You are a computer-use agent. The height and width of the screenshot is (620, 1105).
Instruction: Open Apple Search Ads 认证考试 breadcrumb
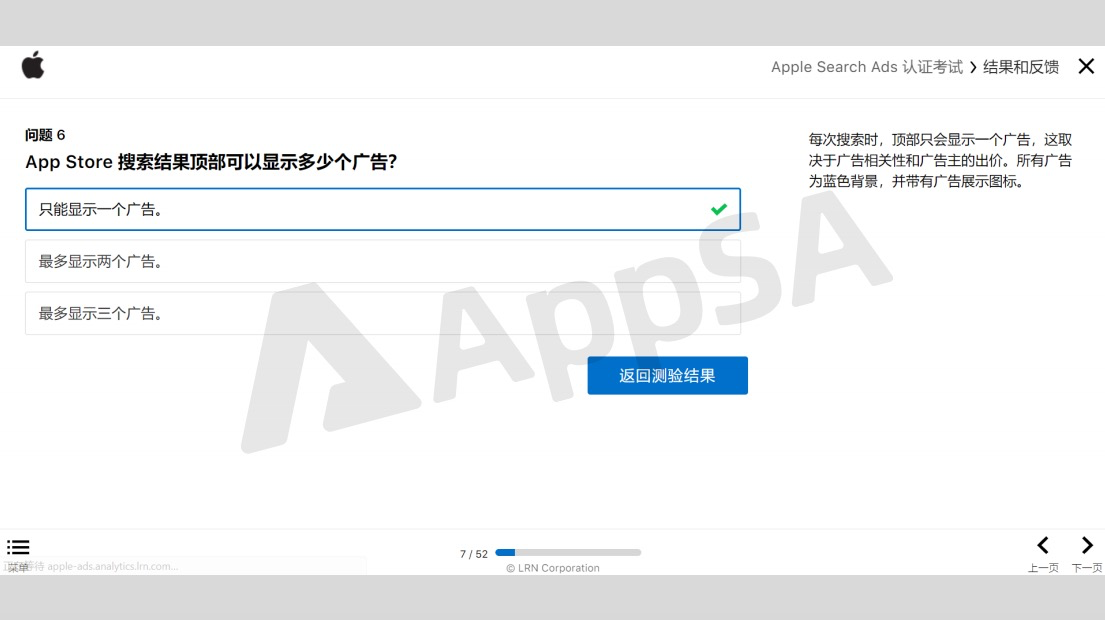coord(867,67)
